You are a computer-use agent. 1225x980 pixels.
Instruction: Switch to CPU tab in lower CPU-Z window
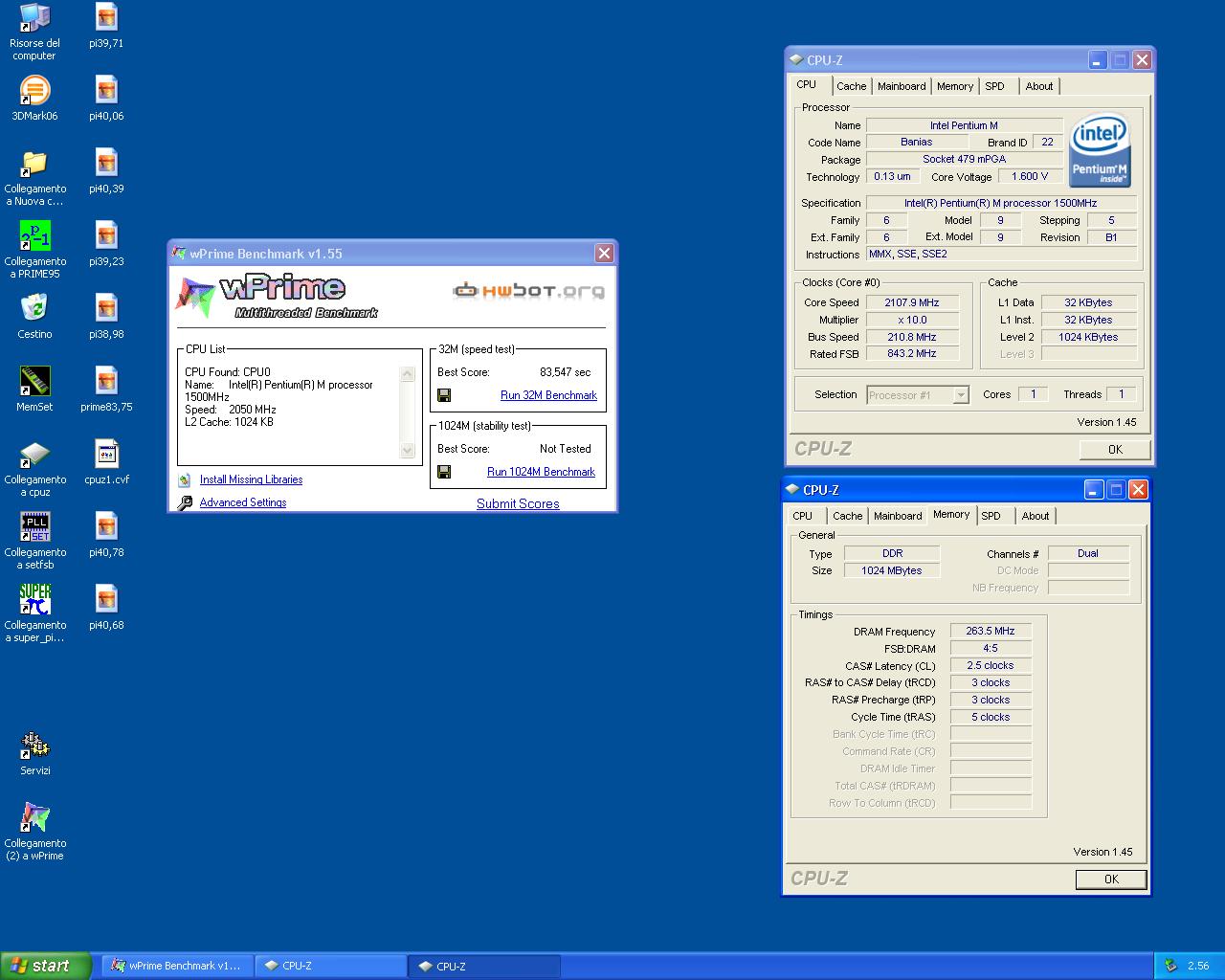(803, 516)
